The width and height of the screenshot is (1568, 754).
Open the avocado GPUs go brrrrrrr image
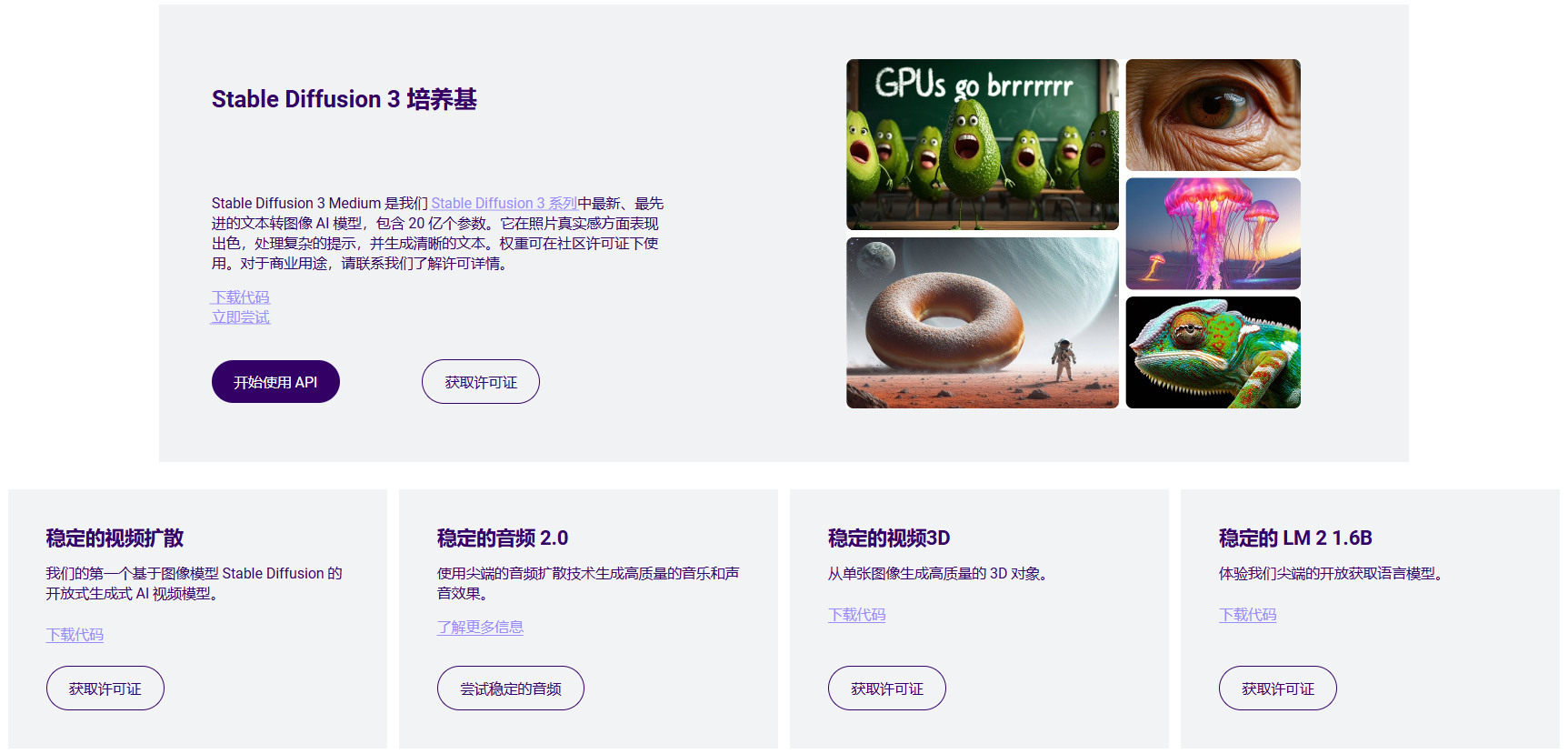982,145
